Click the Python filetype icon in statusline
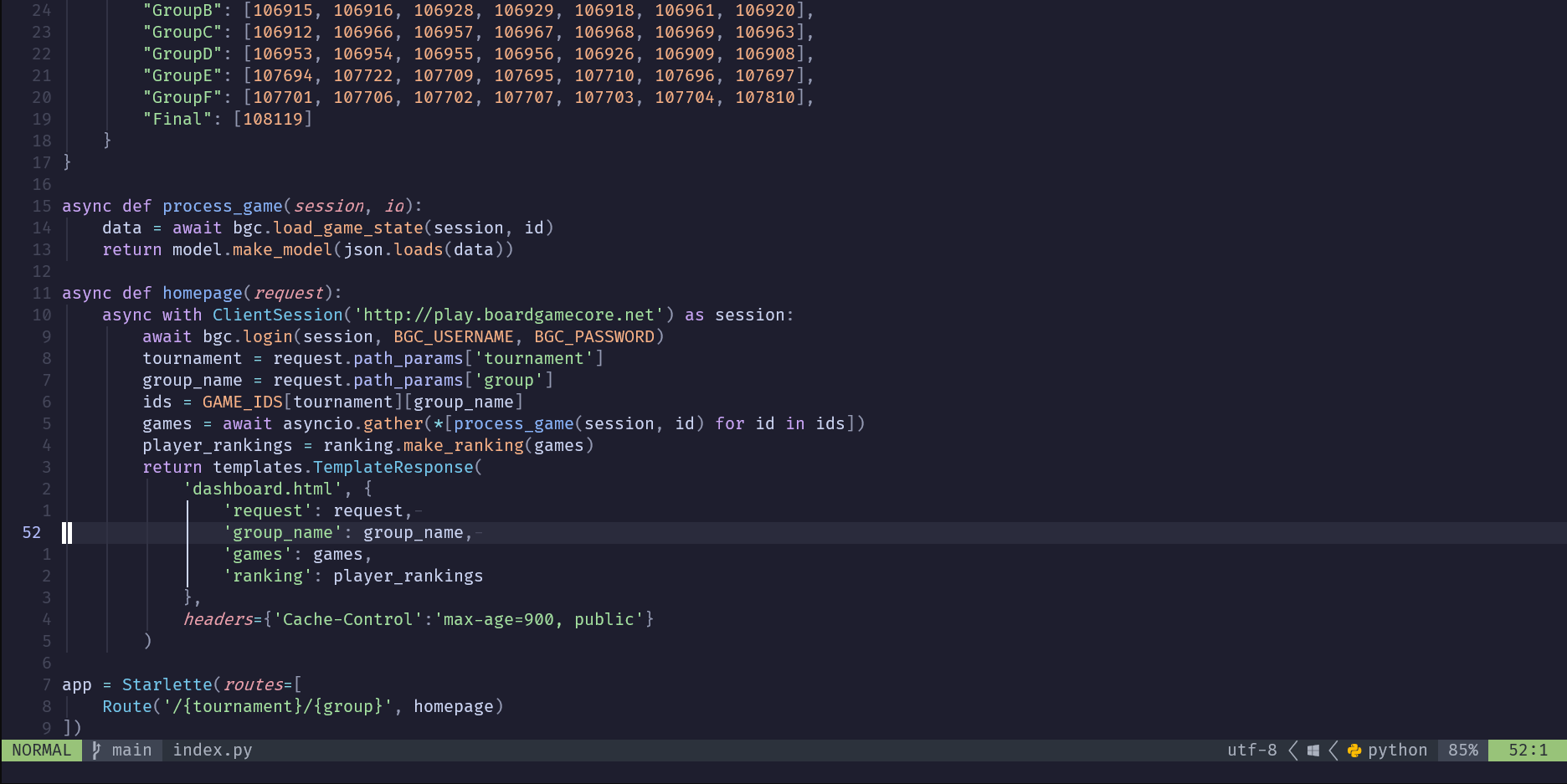 pyautogui.click(x=1354, y=750)
